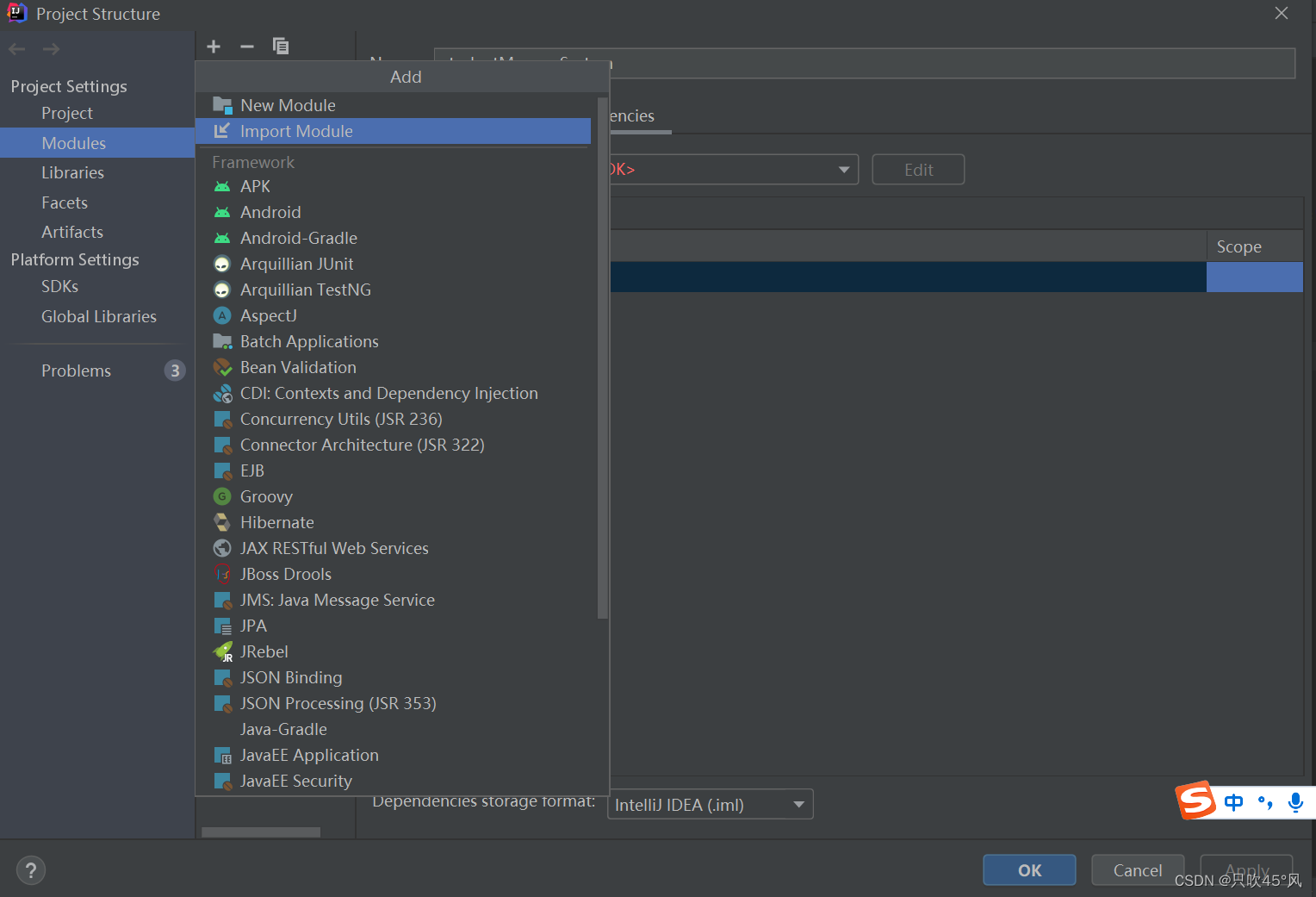Click the JavaEE Application icon

tap(222, 755)
